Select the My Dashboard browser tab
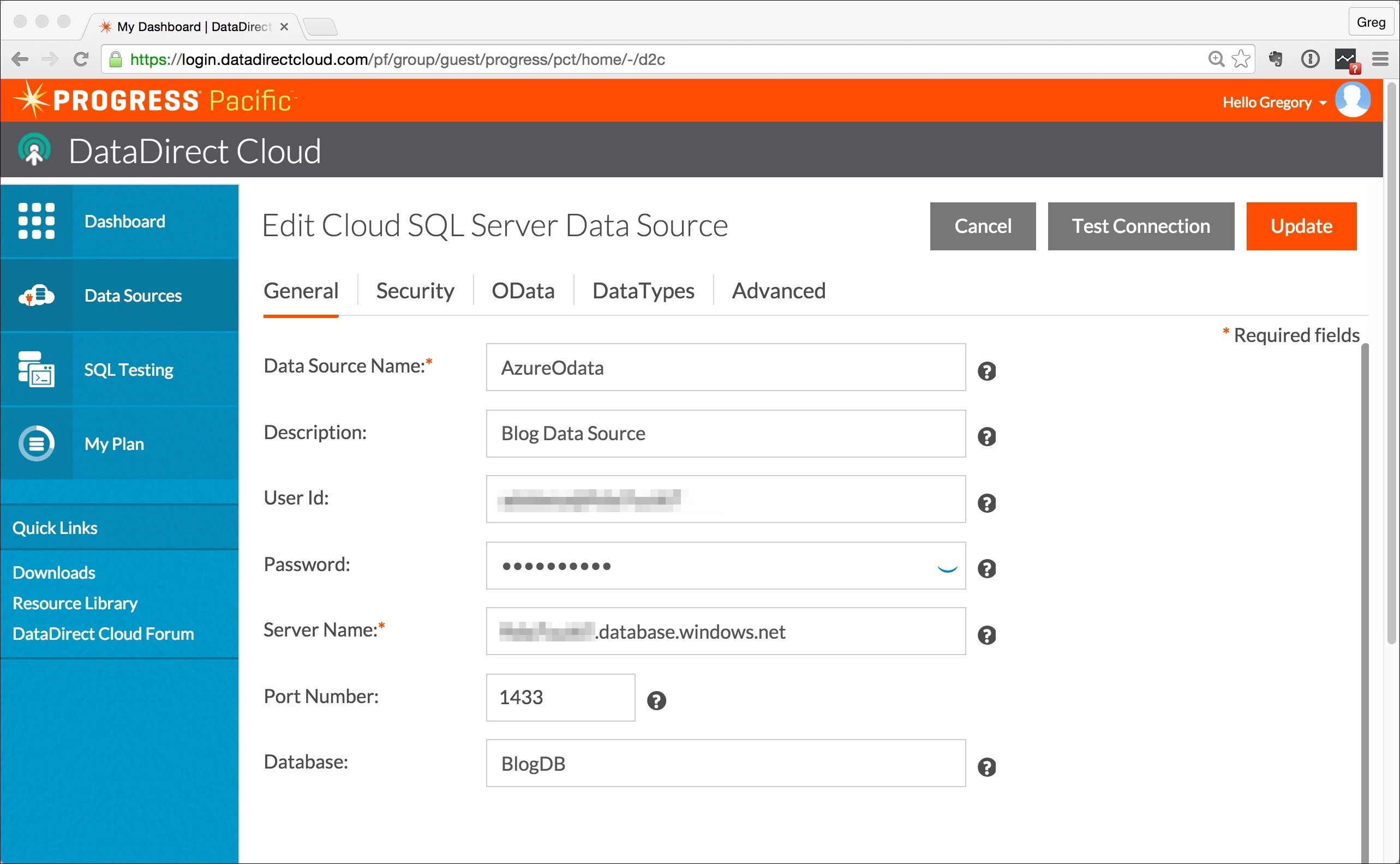This screenshot has width=1400, height=864. point(193,26)
